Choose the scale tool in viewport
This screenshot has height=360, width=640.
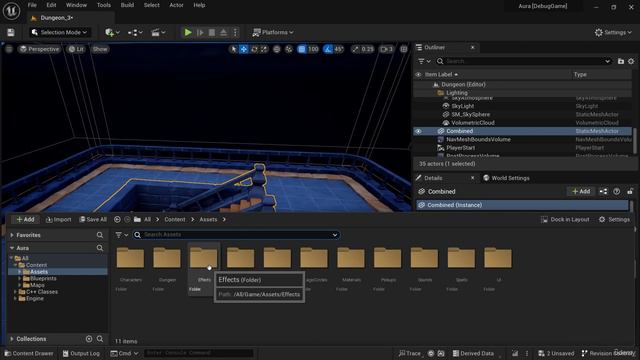coord(264,49)
